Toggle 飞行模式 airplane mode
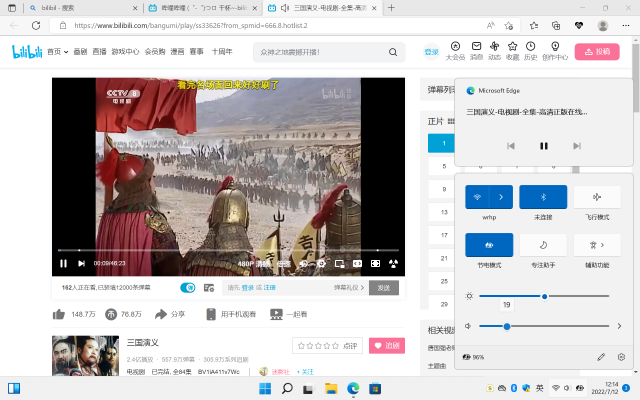Image resolution: width=640 pixels, height=400 pixels. pyautogui.click(x=597, y=197)
